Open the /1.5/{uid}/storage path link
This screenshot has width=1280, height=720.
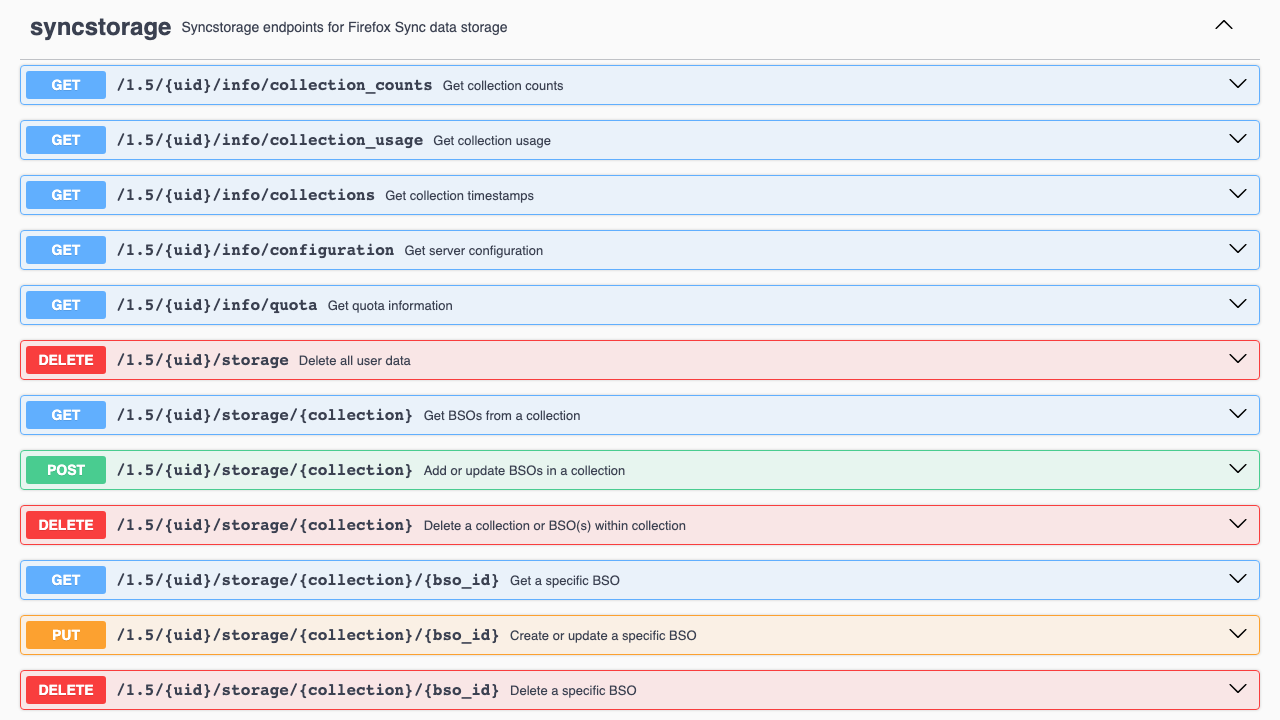pos(202,360)
